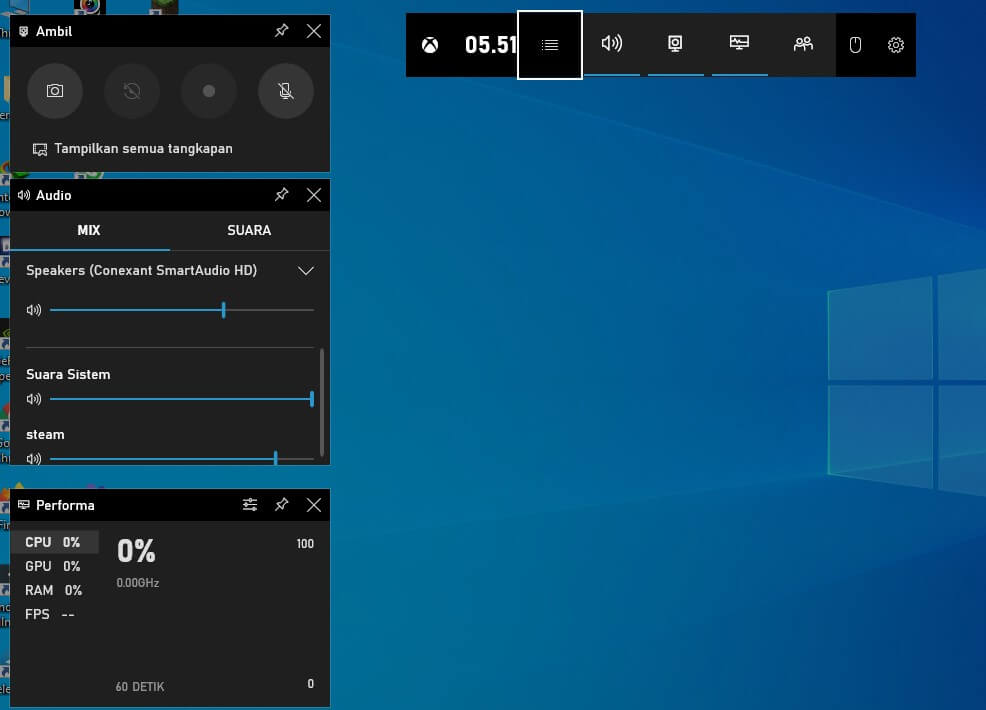Switch to the SUARA tab
Screen dimensions: 986x710
249,230
